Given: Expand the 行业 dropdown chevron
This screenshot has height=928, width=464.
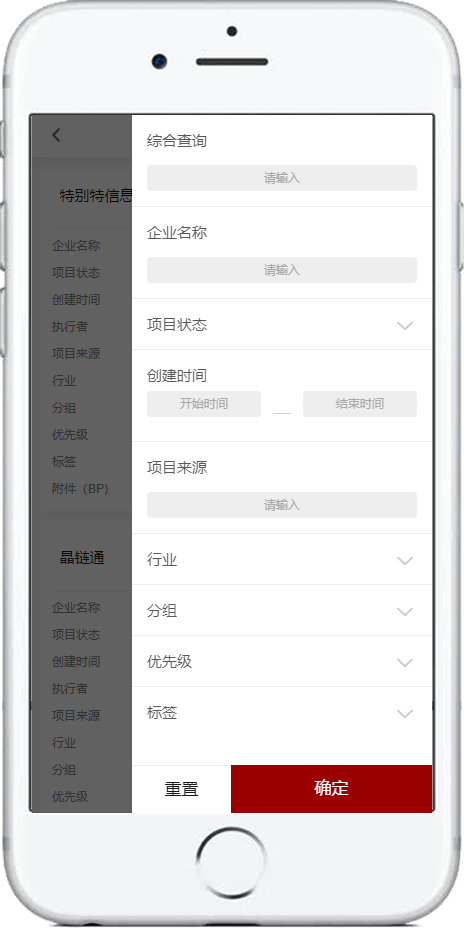Looking at the screenshot, I should [x=405, y=560].
